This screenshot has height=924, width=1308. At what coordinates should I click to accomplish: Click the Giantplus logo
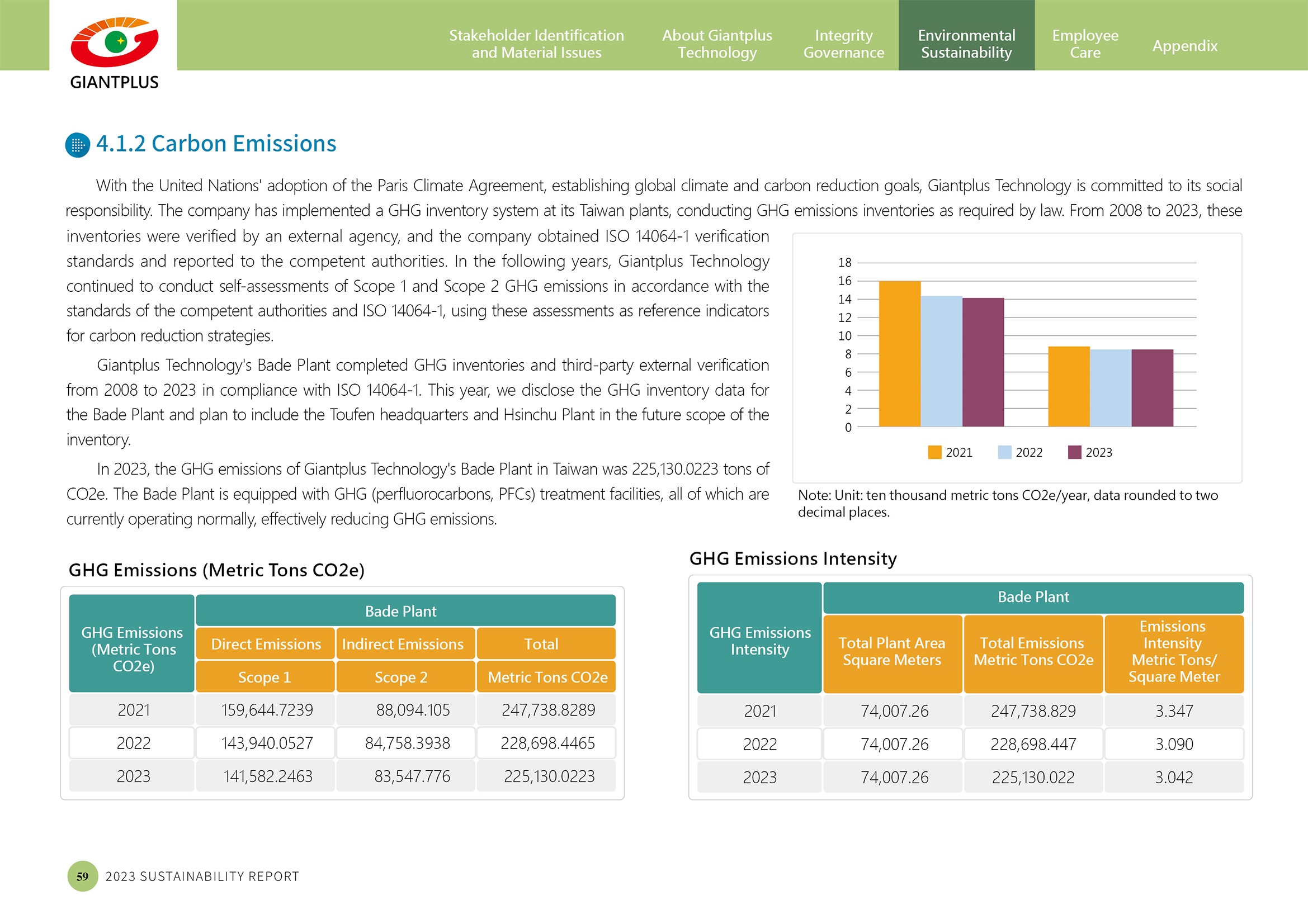click(114, 53)
